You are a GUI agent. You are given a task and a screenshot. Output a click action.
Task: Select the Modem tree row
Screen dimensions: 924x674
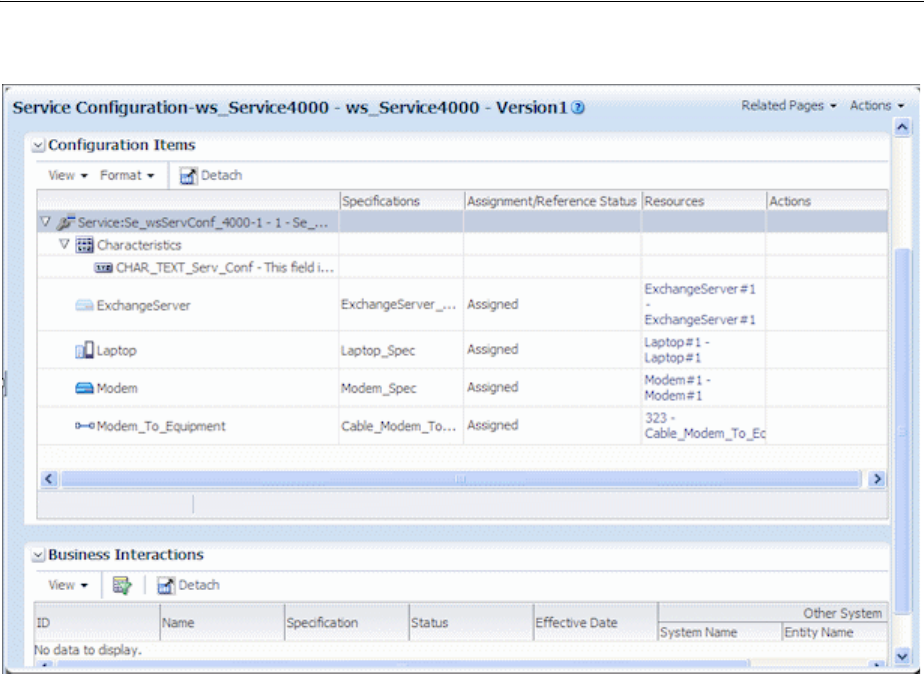point(462,388)
